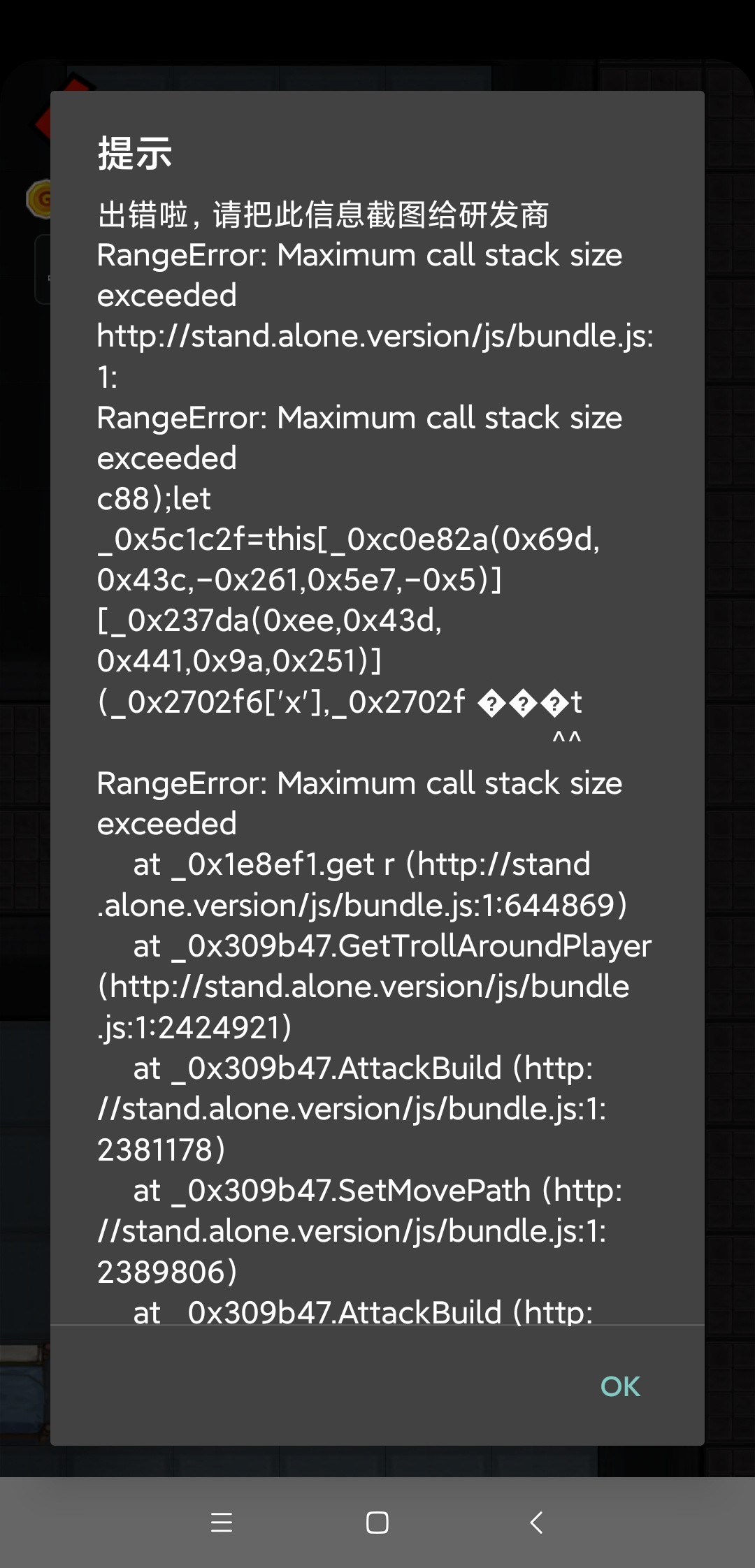Tap the second RangeError heading text

tap(359, 438)
